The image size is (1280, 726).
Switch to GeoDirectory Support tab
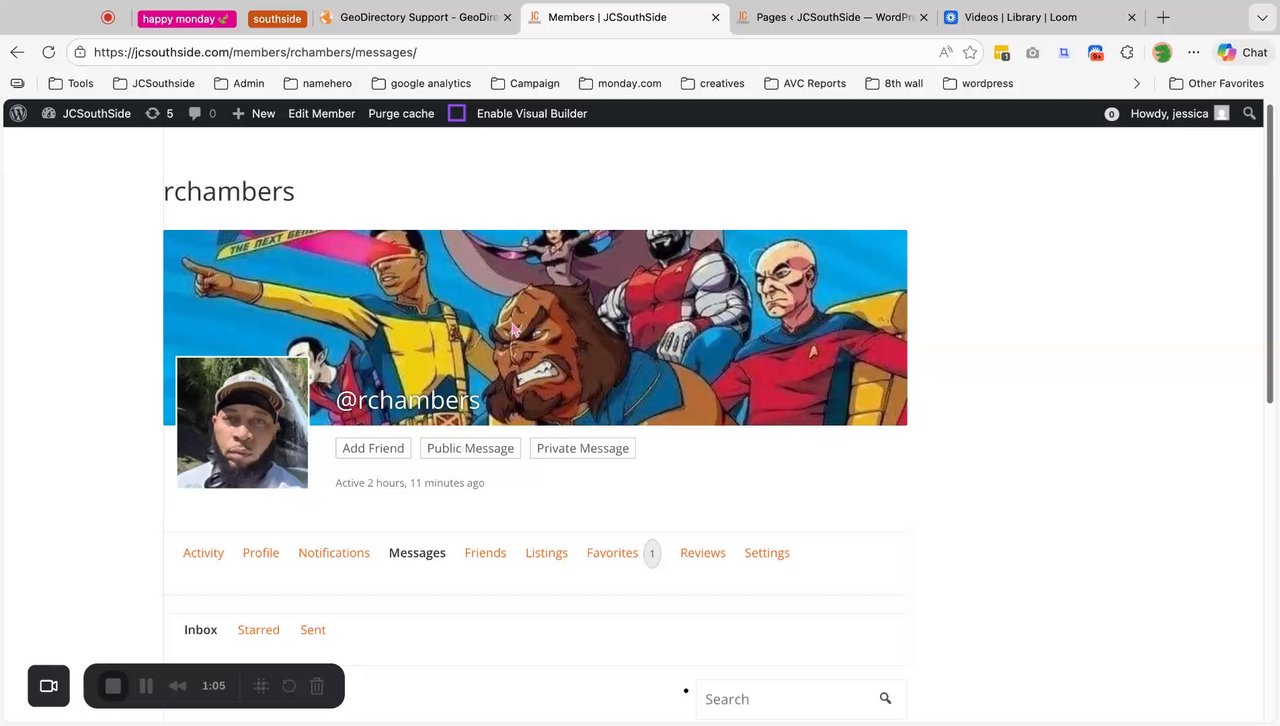coord(415,17)
